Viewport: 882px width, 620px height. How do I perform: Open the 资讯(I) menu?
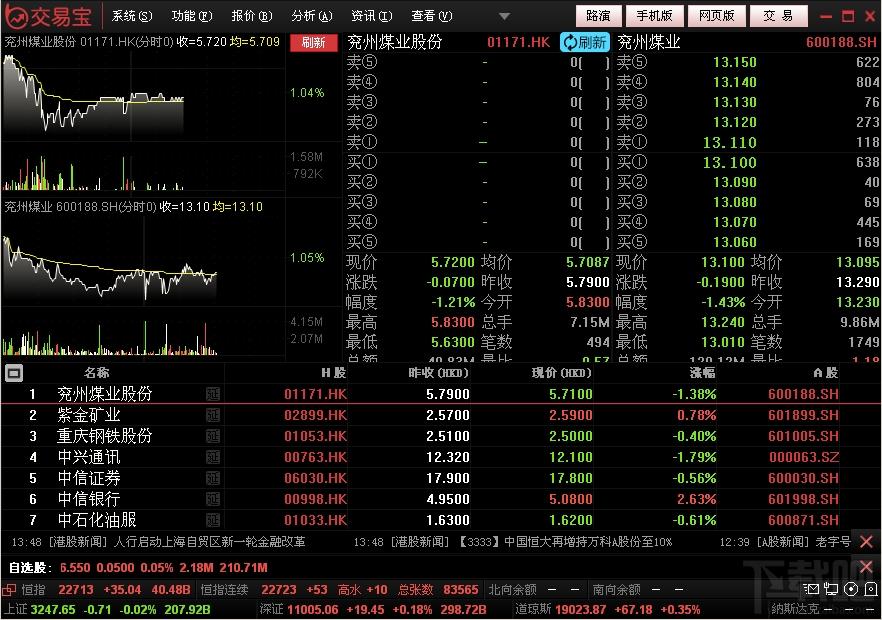[x=372, y=16]
